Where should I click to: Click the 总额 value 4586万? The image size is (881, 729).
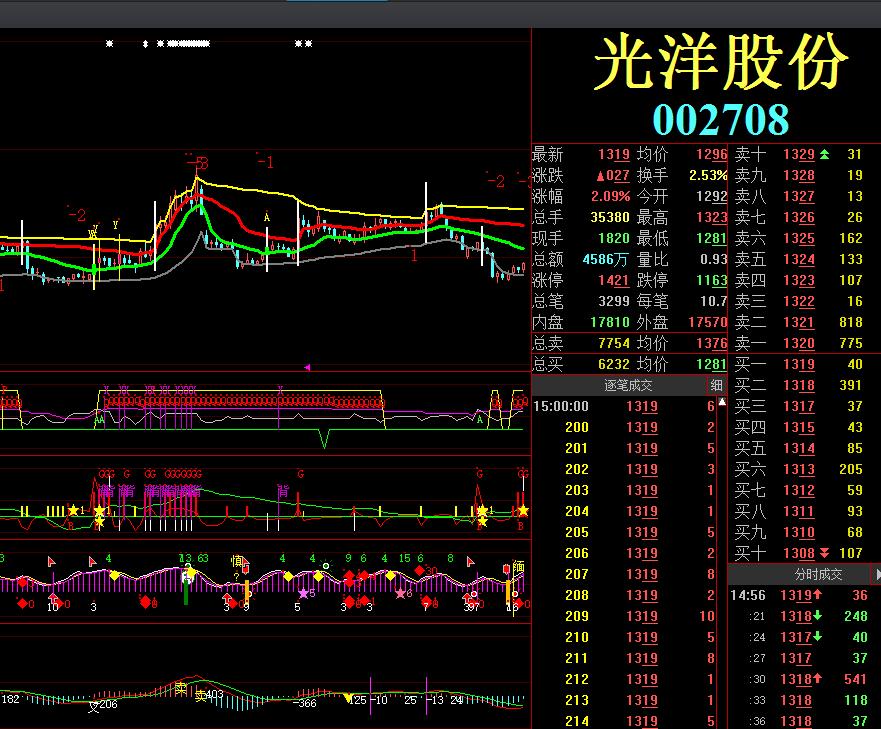[x=605, y=260]
